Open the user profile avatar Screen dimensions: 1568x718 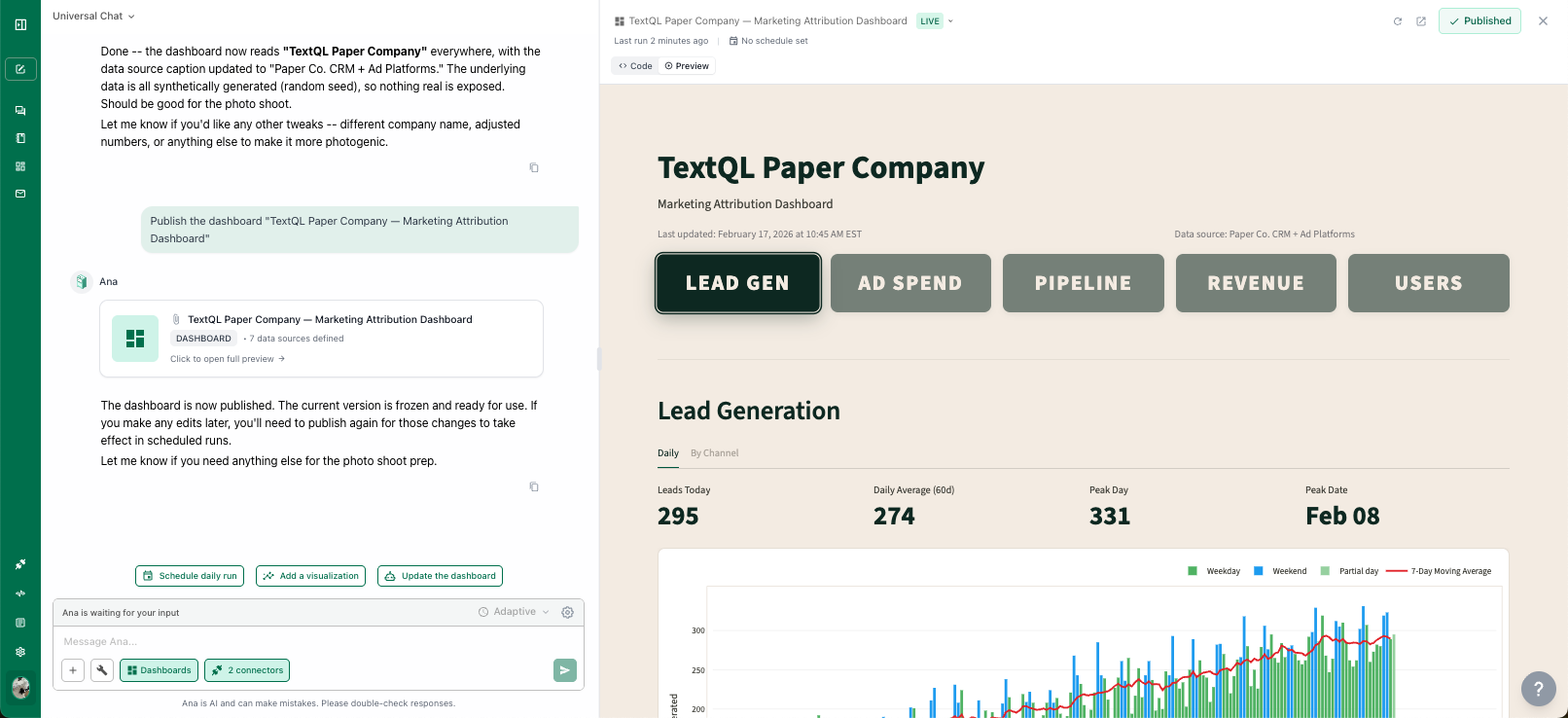(20, 688)
